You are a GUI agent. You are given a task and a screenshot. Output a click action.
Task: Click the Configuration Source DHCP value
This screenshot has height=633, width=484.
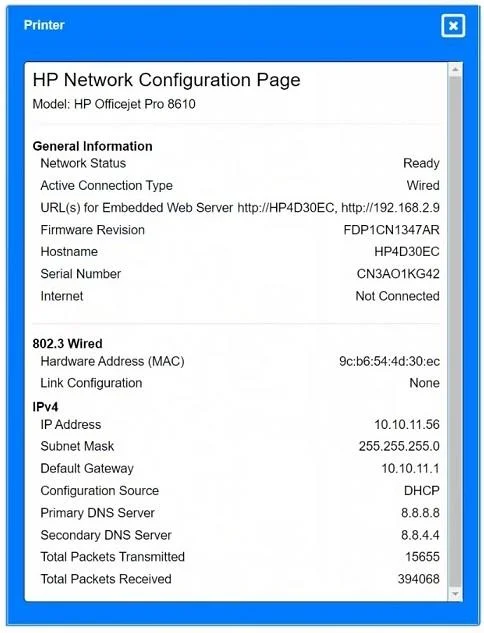tap(421, 490)
